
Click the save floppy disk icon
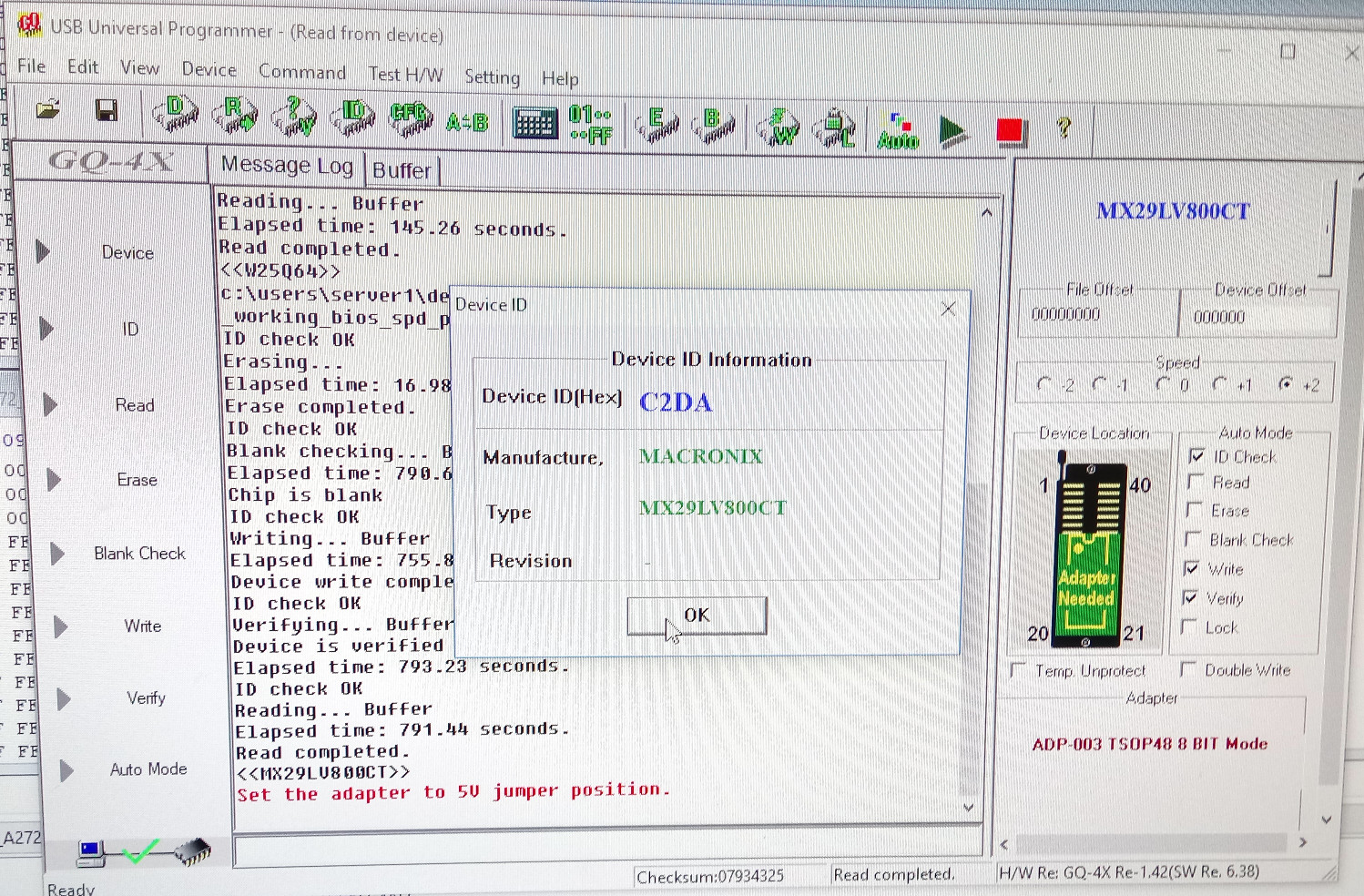107,111
